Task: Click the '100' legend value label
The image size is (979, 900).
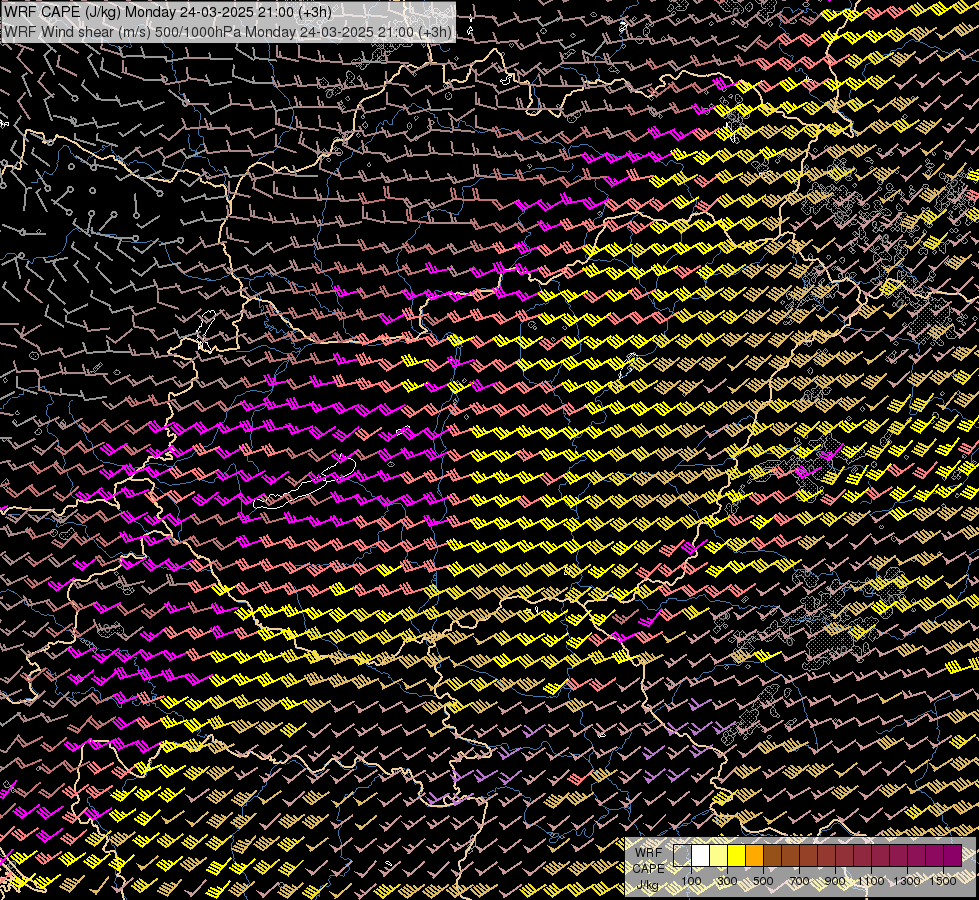Action: pyautogui.click(x=691, y=881)
